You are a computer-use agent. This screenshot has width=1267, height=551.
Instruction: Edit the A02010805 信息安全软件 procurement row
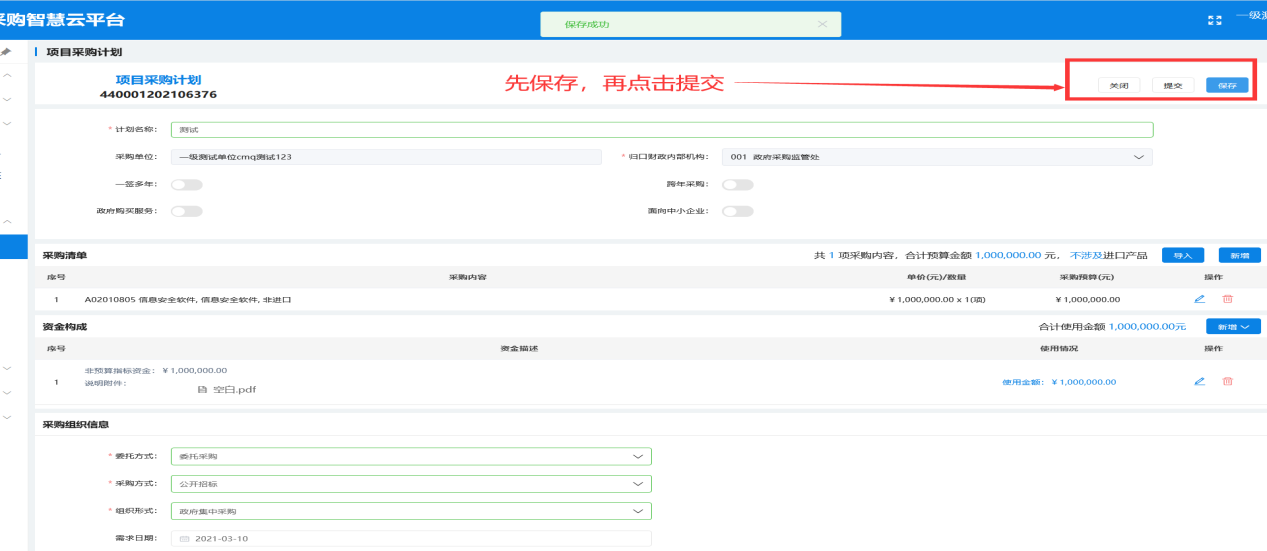(x=1199, y=299)
